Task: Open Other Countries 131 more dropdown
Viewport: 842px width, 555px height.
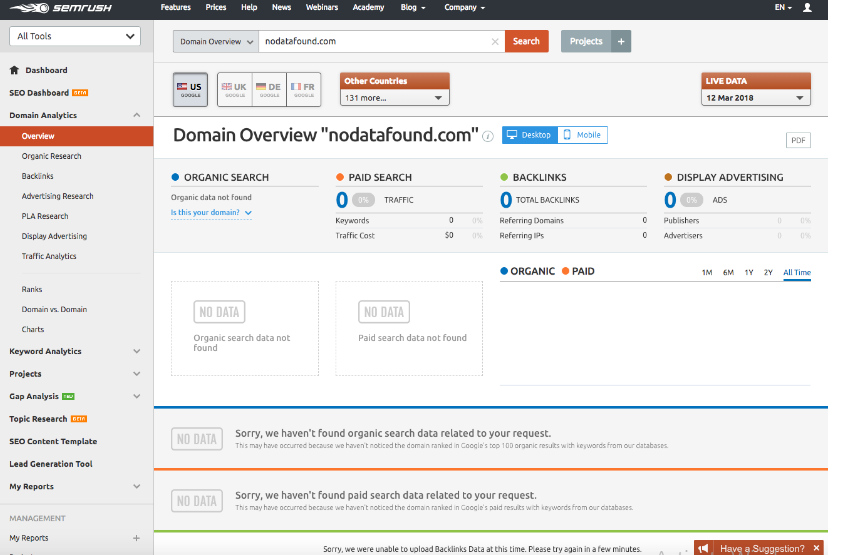Action: [394, 98]
